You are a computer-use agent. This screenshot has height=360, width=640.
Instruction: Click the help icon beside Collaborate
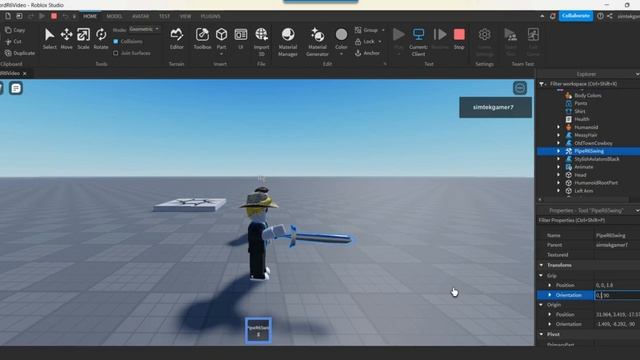(600, 16)
